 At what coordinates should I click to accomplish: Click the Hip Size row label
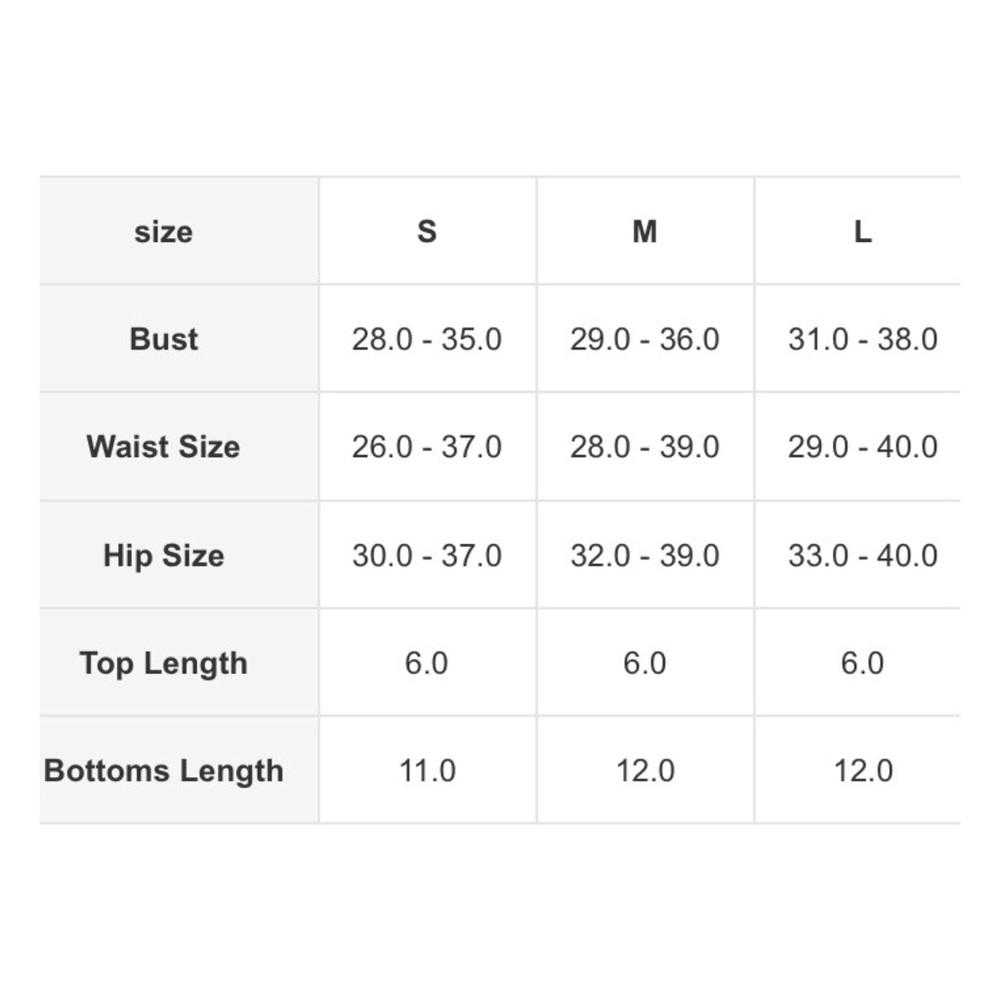pos(164,555)
